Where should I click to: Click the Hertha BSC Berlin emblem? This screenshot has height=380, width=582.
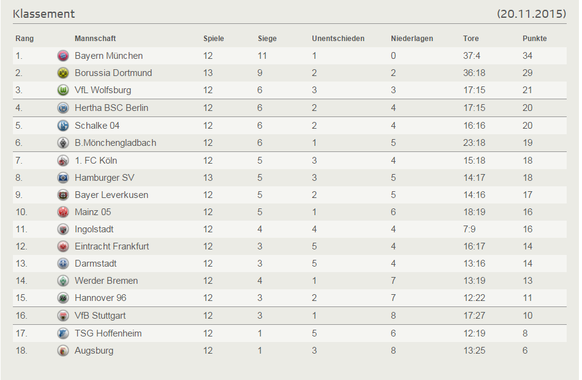tap(63, 108)
